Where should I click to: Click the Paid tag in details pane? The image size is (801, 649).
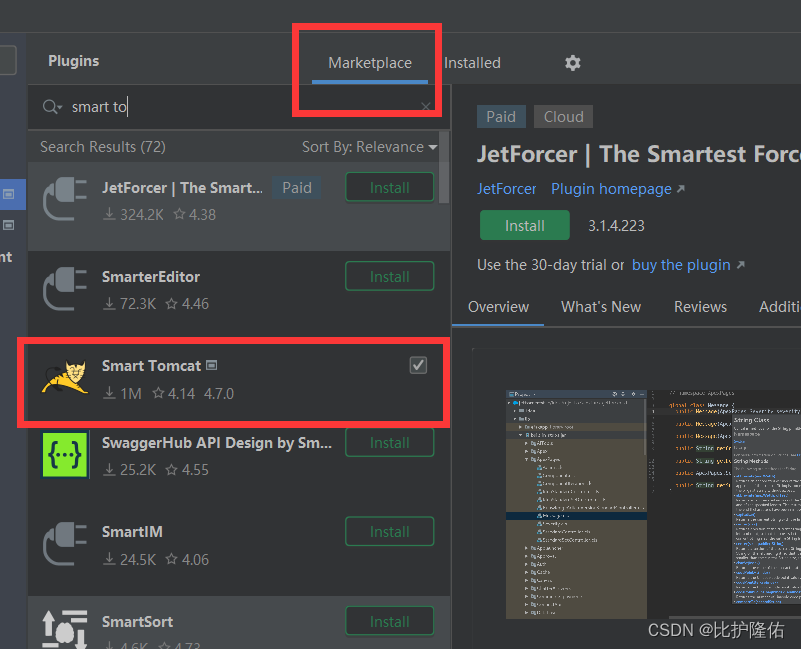[501, 117]
